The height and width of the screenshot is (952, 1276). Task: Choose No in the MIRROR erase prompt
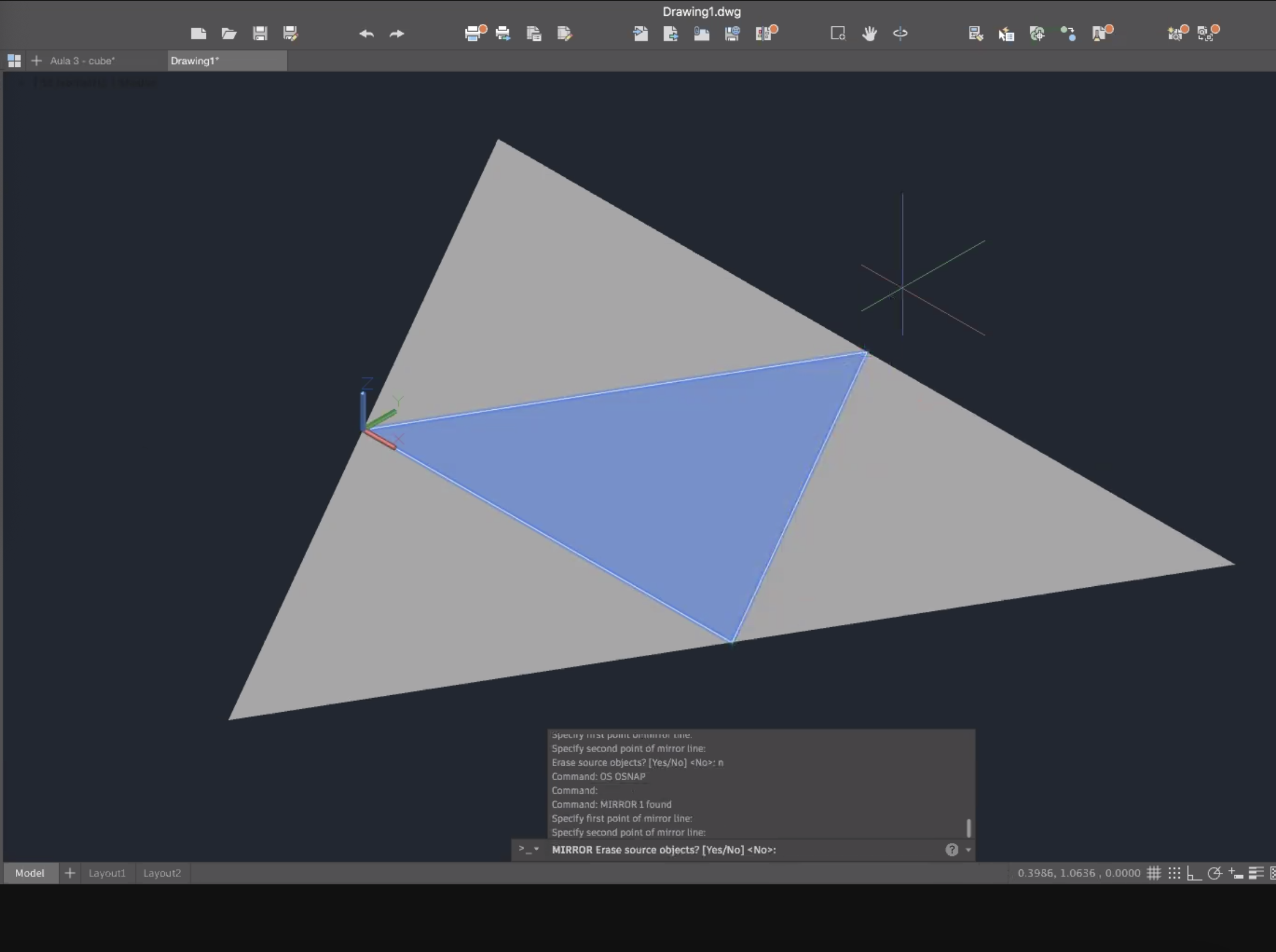734,849
